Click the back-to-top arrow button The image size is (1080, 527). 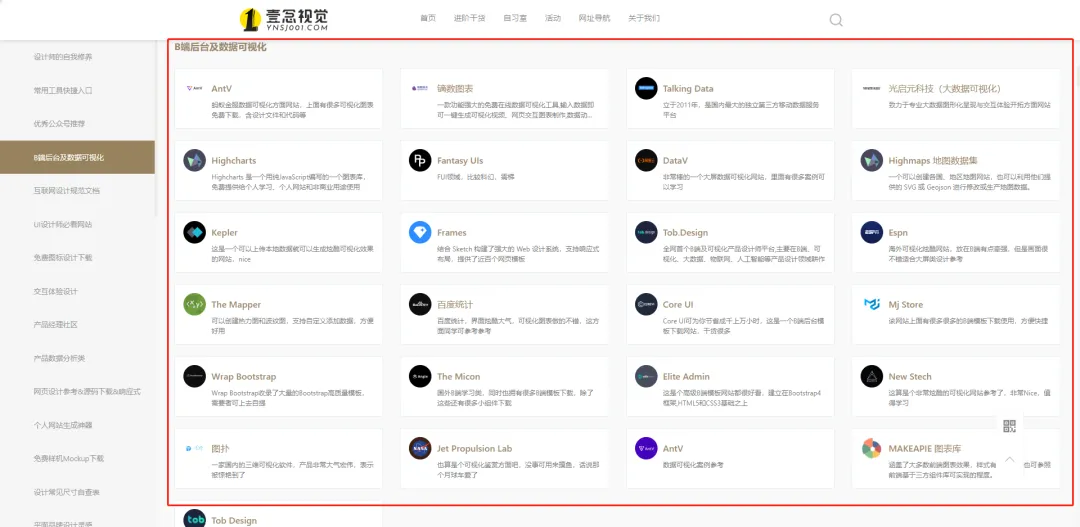1009,459
